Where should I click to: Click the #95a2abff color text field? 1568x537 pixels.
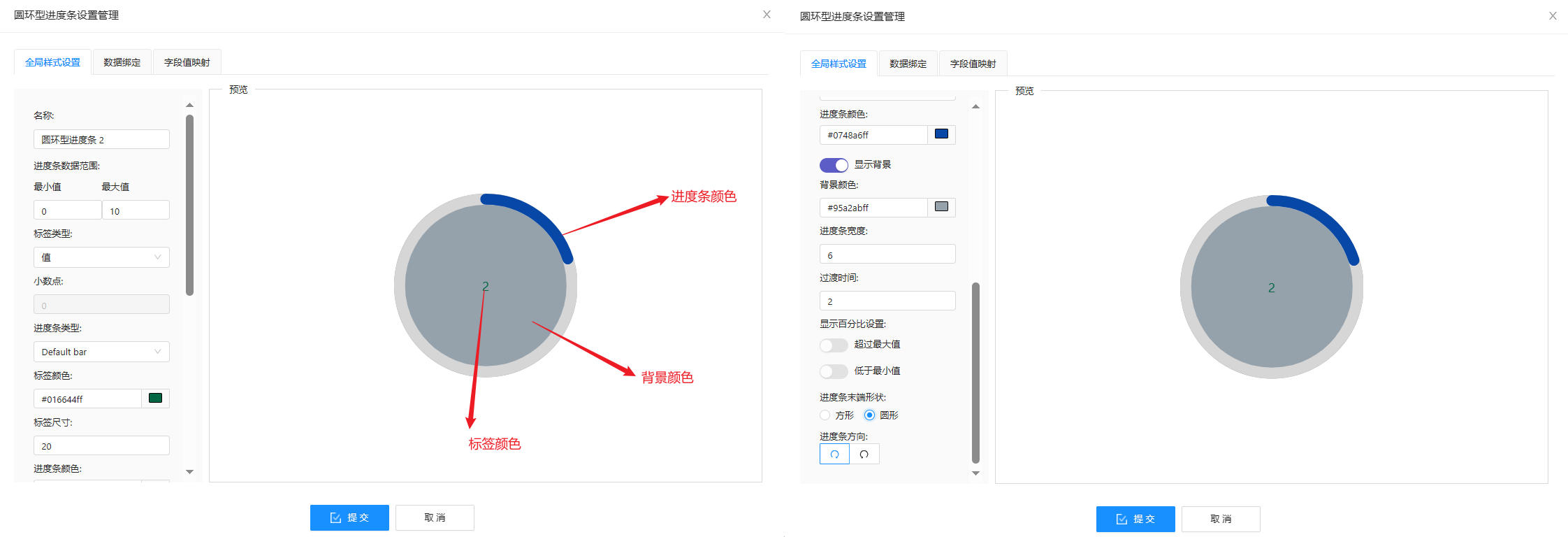point(873,208)
